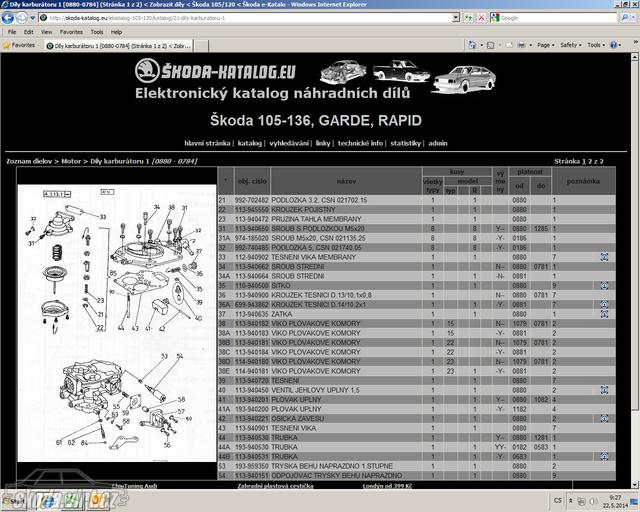This screenshot has height=512, width=640.
Task: Click the carburetor exploded diagram image
Action: [x=117, y=323]
